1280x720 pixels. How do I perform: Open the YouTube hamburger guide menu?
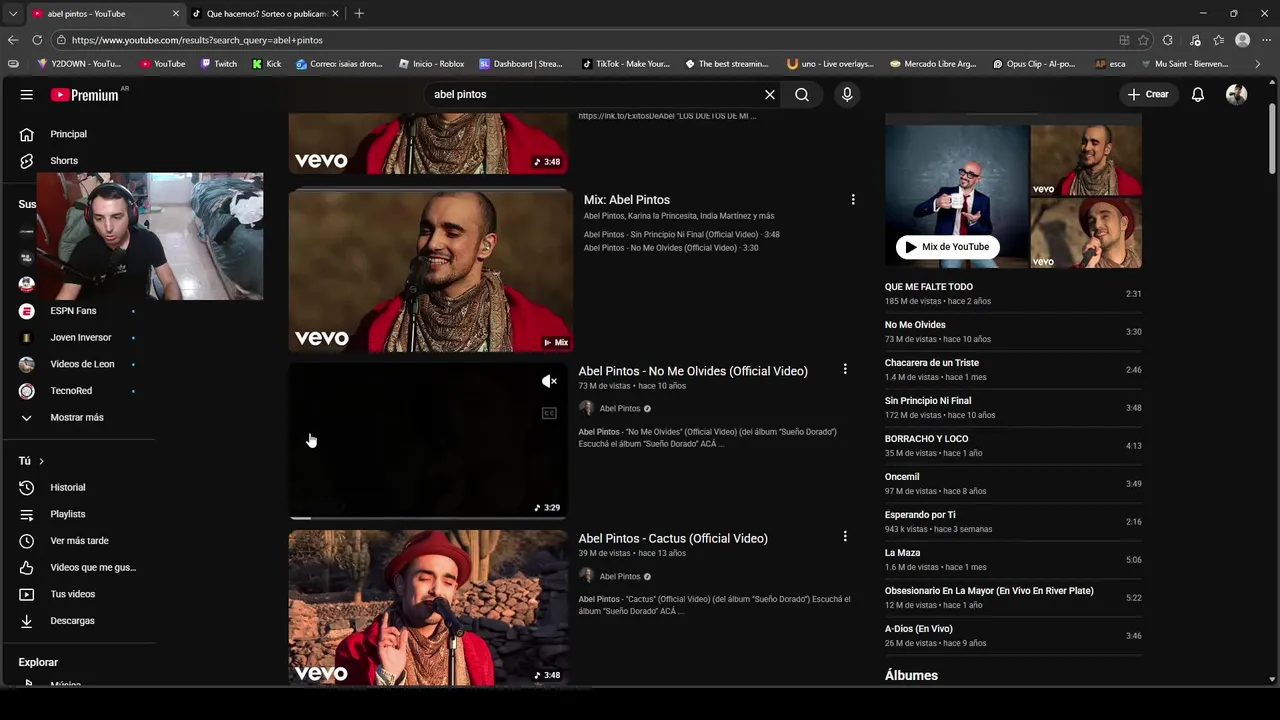tap(27, 94)
